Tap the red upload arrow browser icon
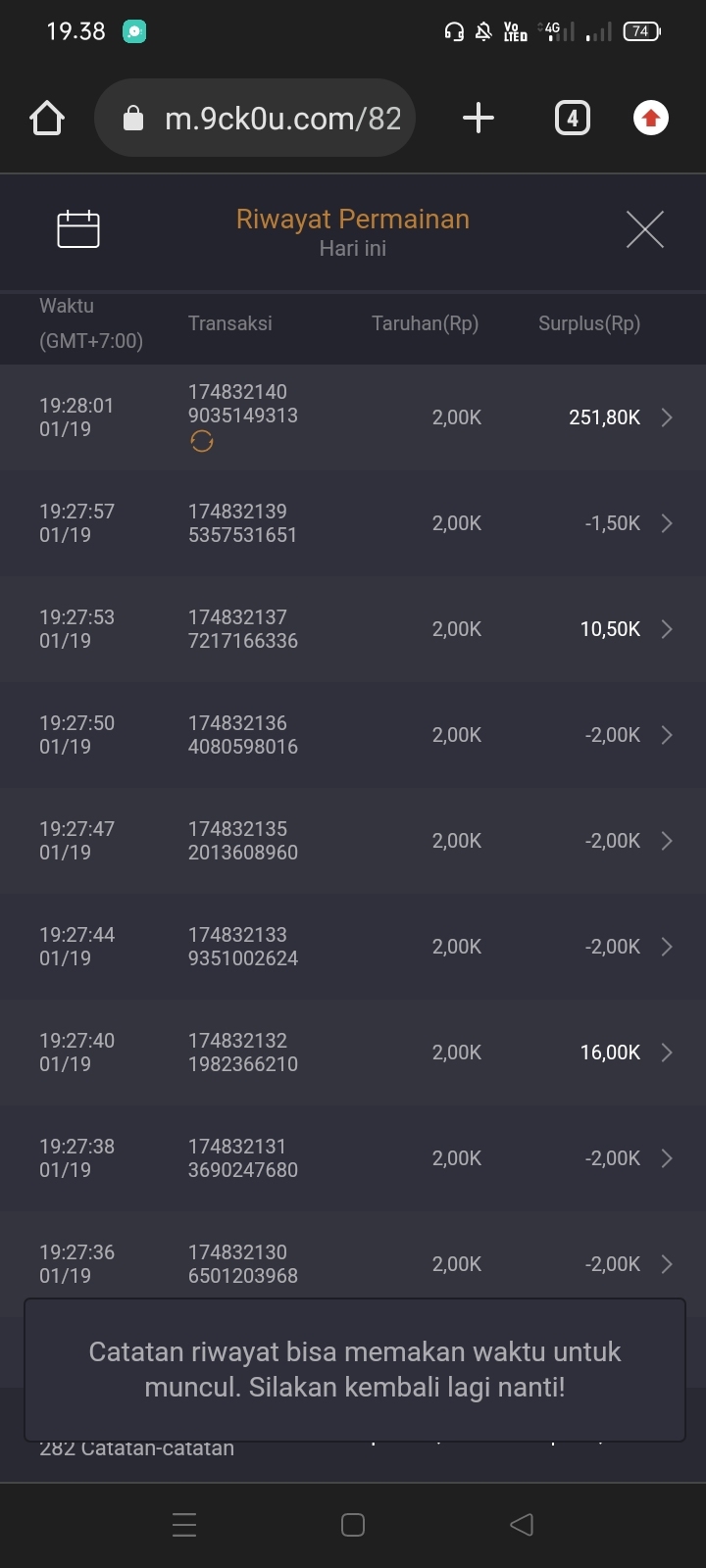The image size is (706, 1568). pos(650,119)
